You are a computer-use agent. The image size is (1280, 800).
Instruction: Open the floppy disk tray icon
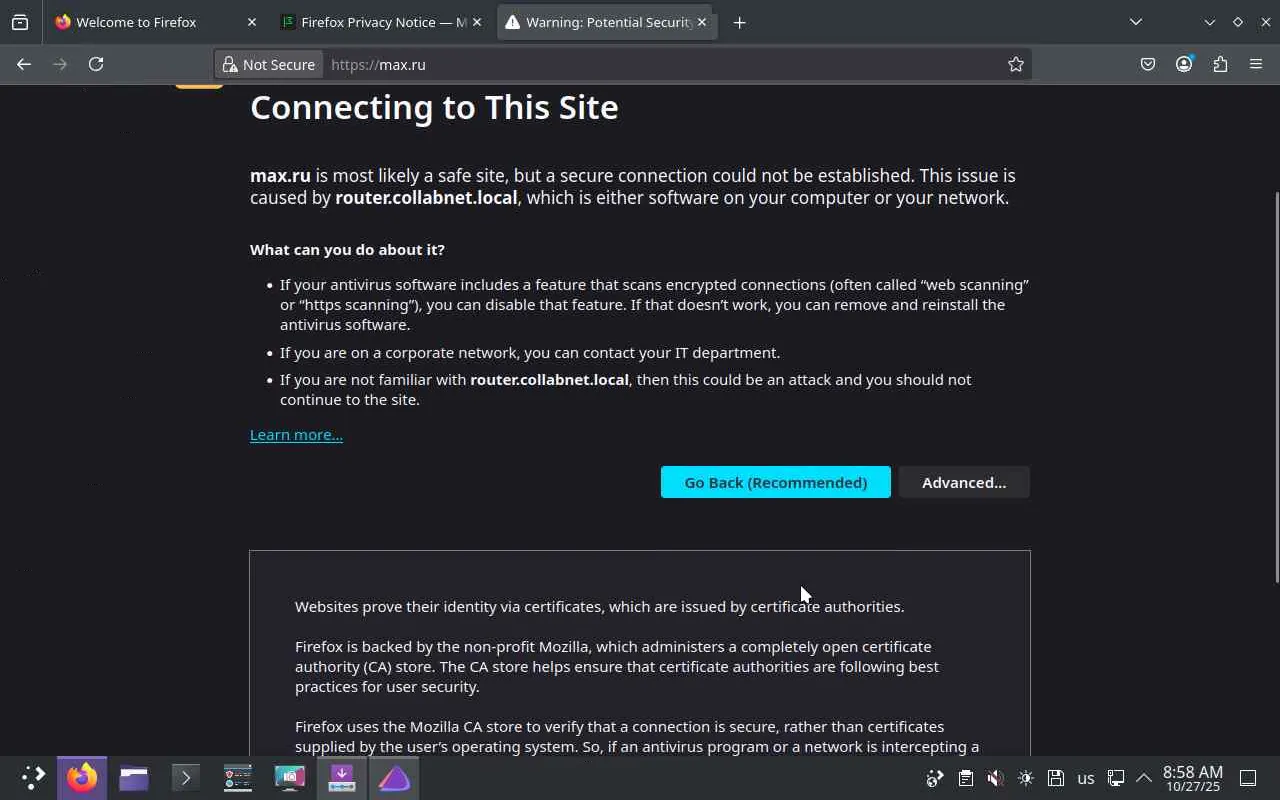tap(1055, 778)
